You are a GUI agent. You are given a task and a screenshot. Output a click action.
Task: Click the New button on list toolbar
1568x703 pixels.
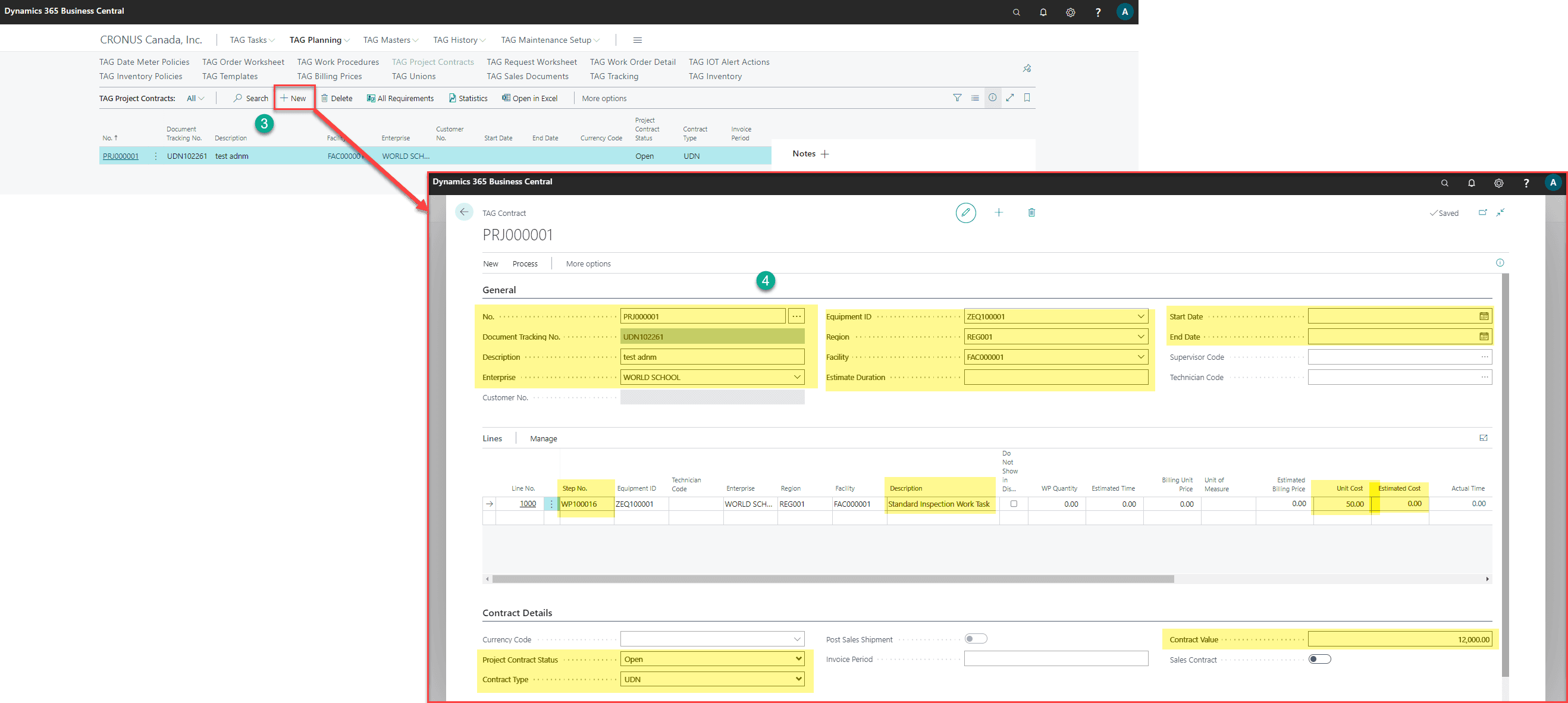tap(293, 99)
